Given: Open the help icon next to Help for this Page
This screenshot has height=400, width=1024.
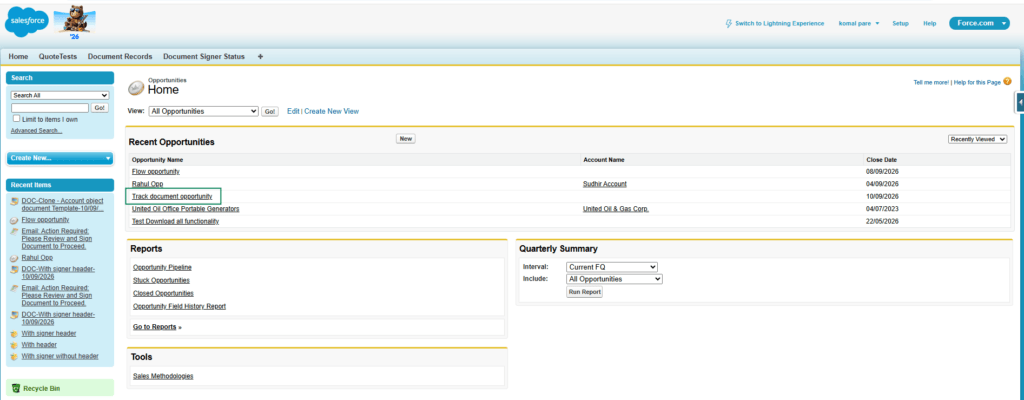Looking at the screenshot, I should 1007,82.
